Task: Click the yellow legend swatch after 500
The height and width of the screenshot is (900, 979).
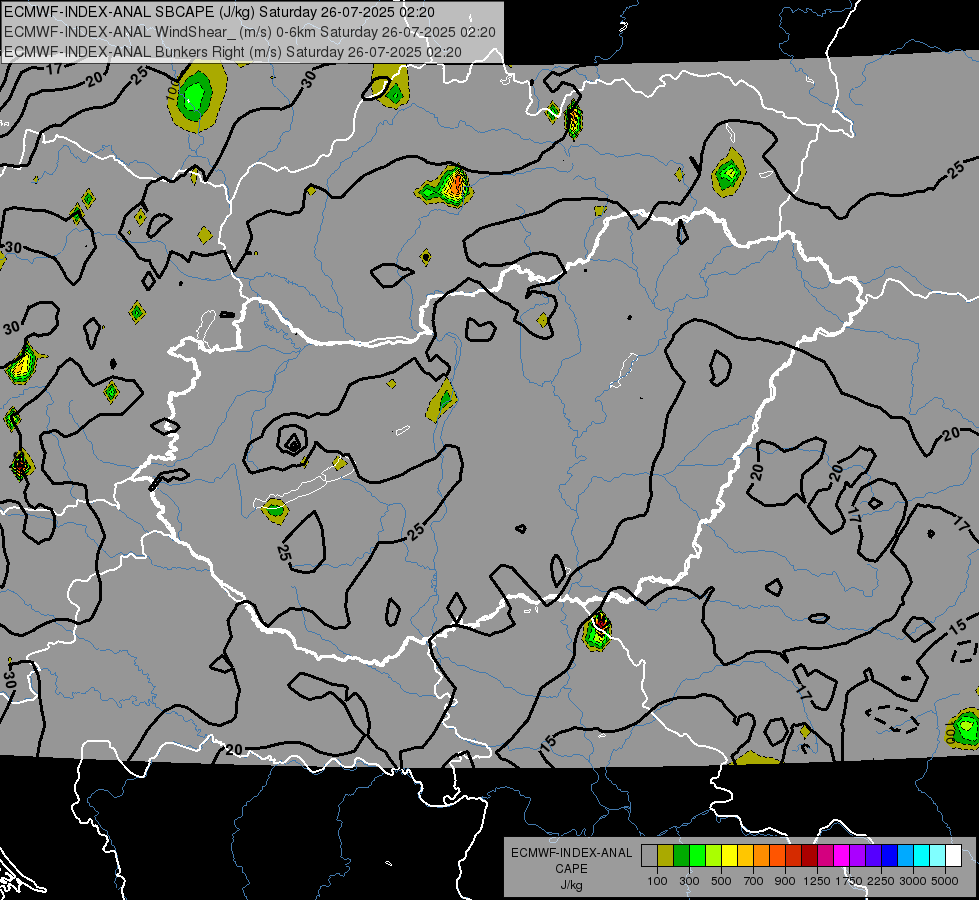Action: [x=729, y=856]
